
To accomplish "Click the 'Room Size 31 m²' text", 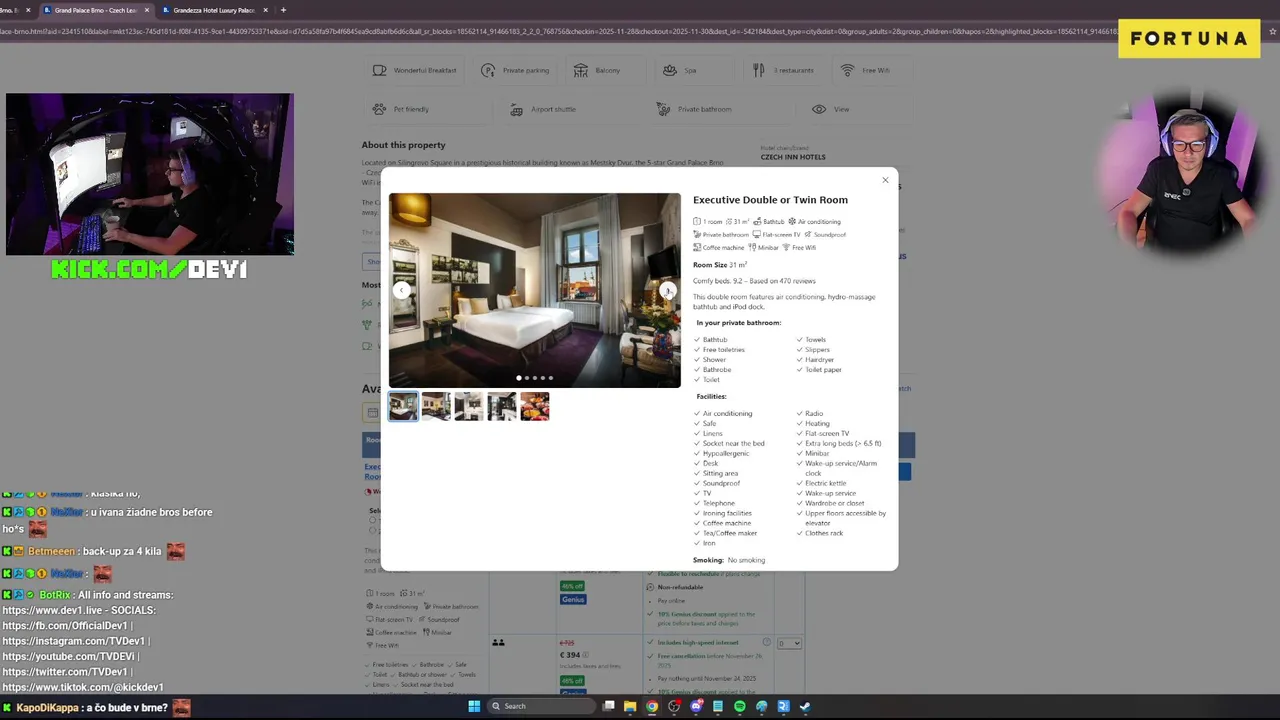I will click(720, 265).
